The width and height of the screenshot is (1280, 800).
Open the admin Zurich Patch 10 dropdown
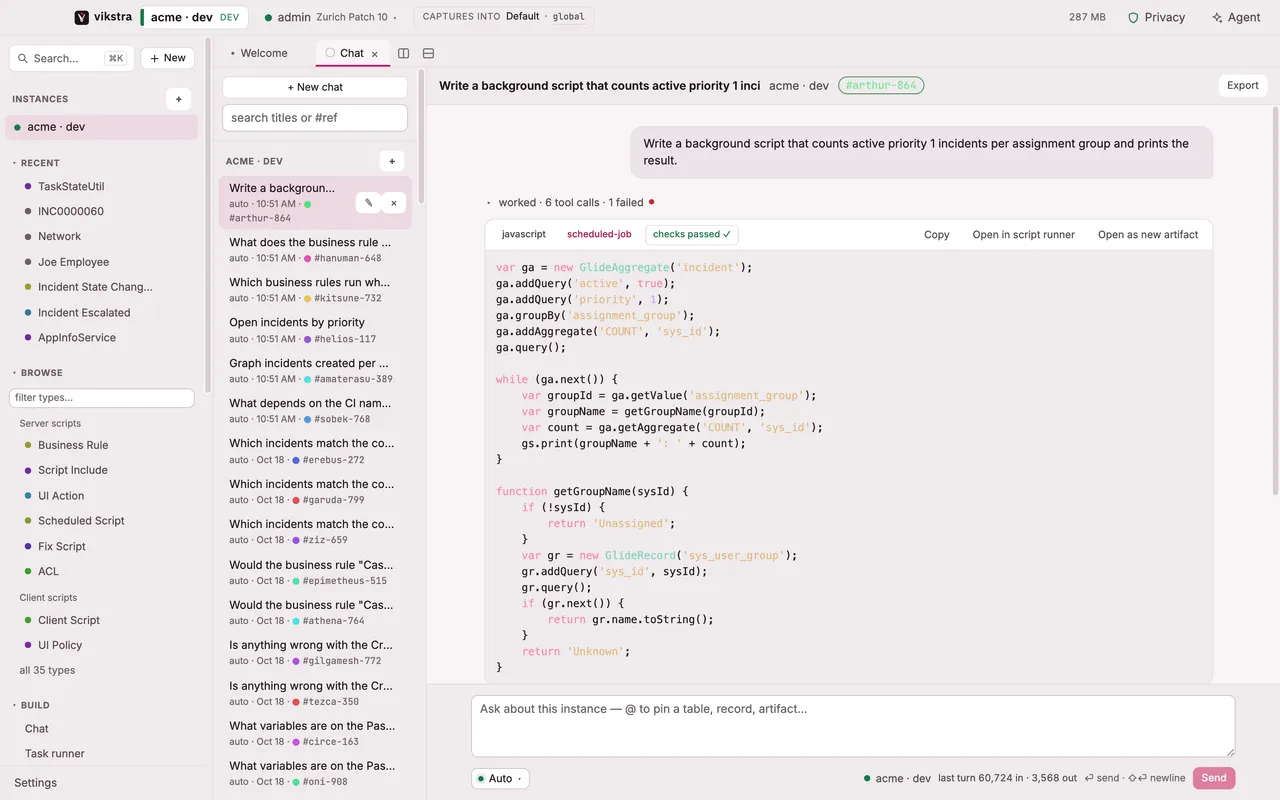click(330, 17)
